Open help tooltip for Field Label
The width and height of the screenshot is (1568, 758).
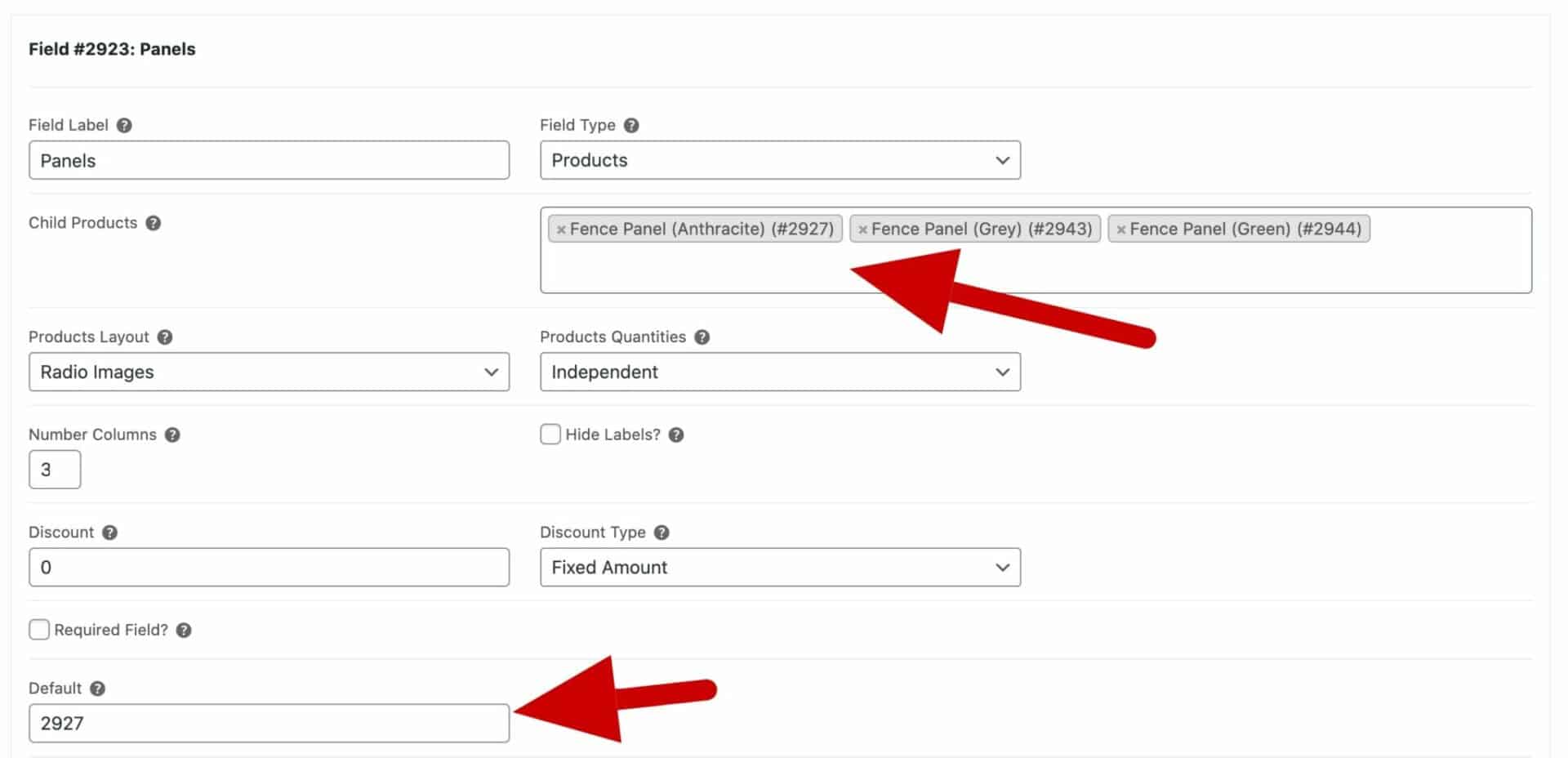124,125
